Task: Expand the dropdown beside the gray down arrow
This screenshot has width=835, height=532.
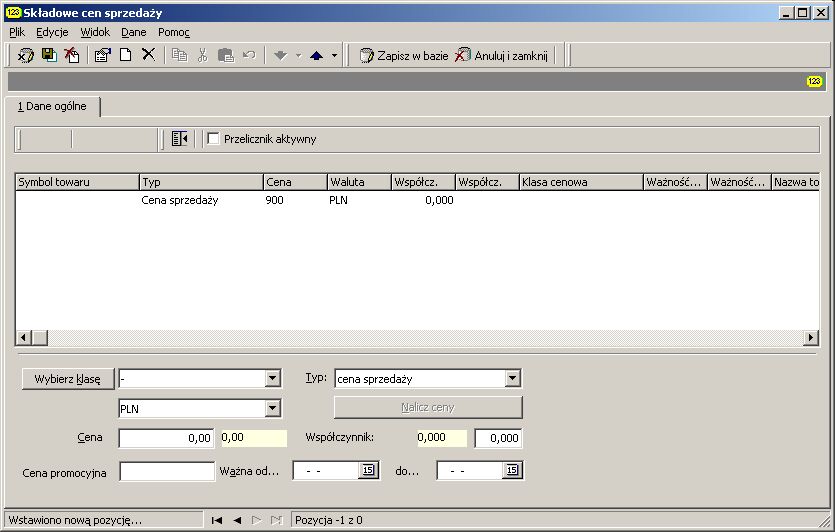Action: coord(298,55)
